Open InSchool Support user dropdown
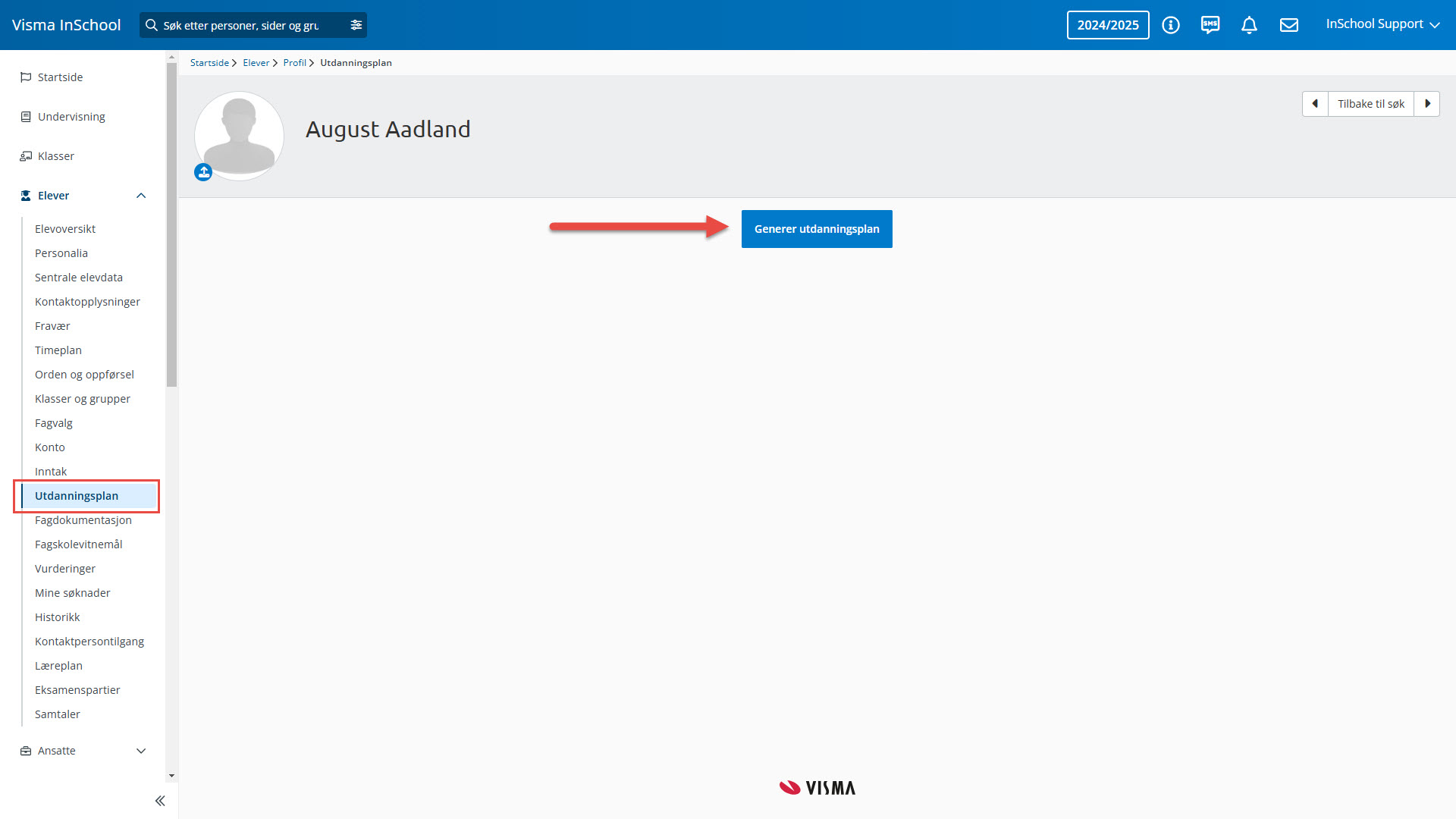 coord(1382,24)
